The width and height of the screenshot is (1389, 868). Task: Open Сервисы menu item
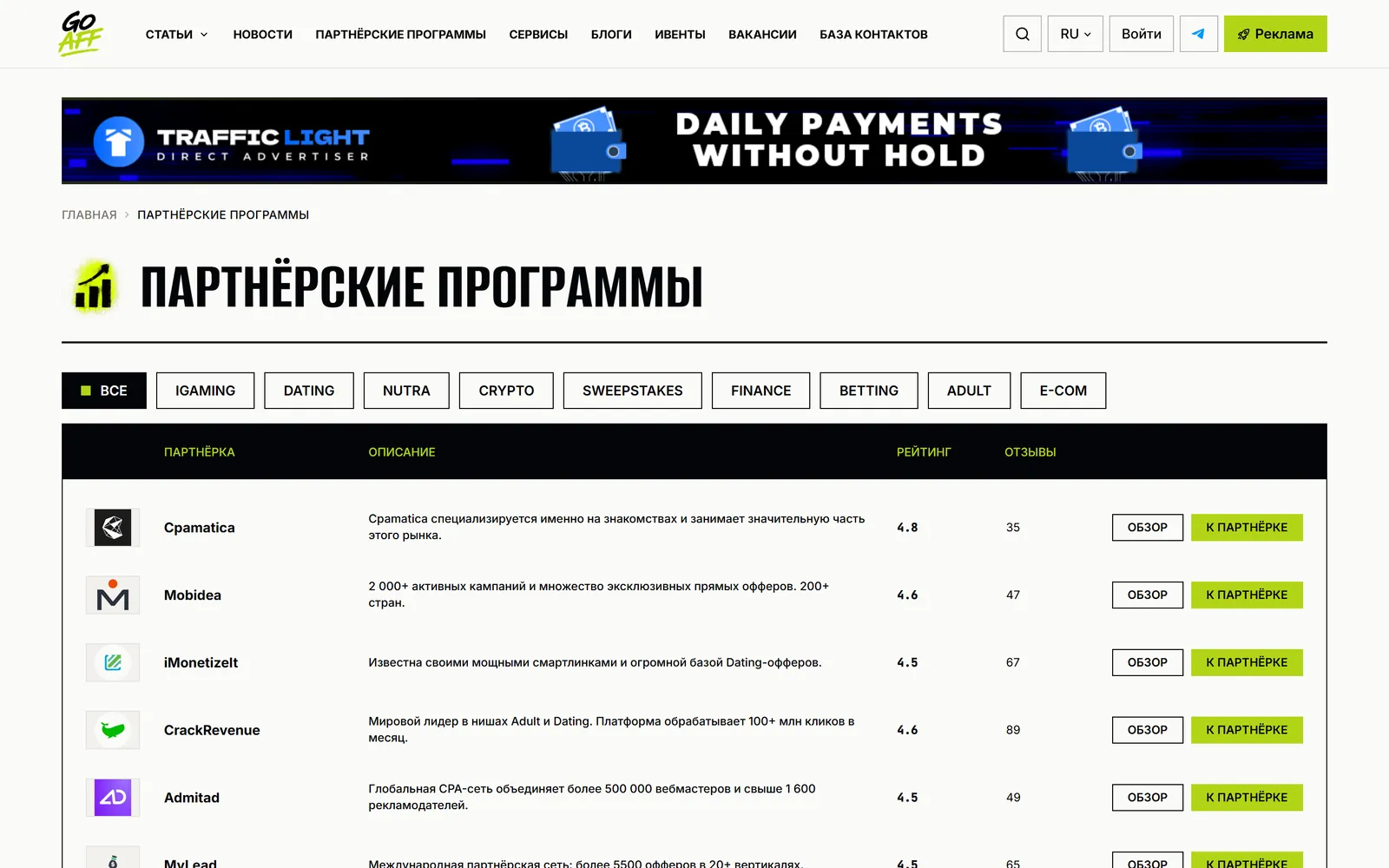(538, 35)
